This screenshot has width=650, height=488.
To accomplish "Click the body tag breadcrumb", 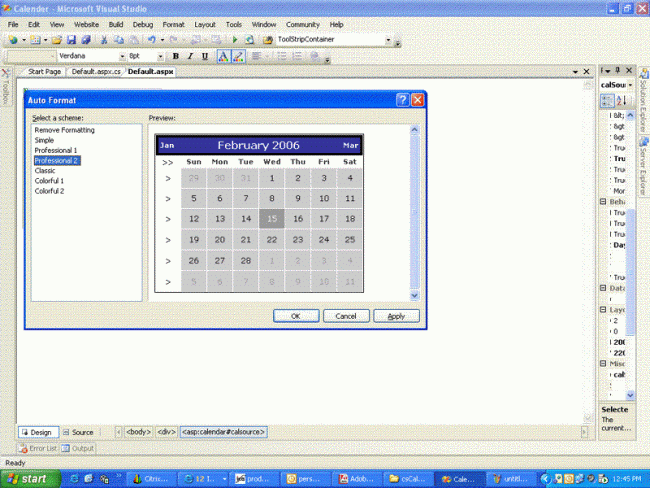I will point(138,432).
